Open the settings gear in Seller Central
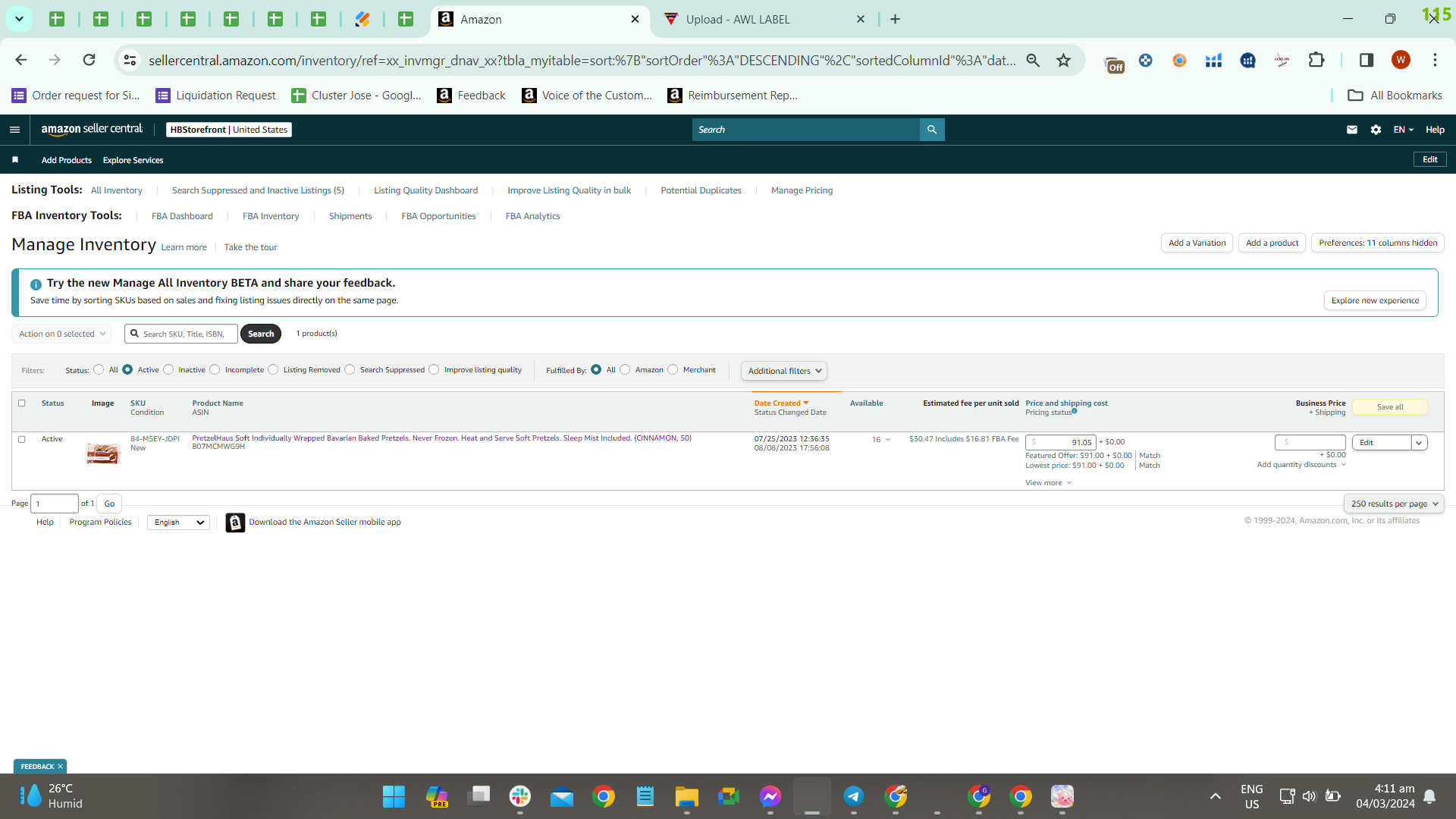This screenshot has height=819, width=1456. point(1376,130)
